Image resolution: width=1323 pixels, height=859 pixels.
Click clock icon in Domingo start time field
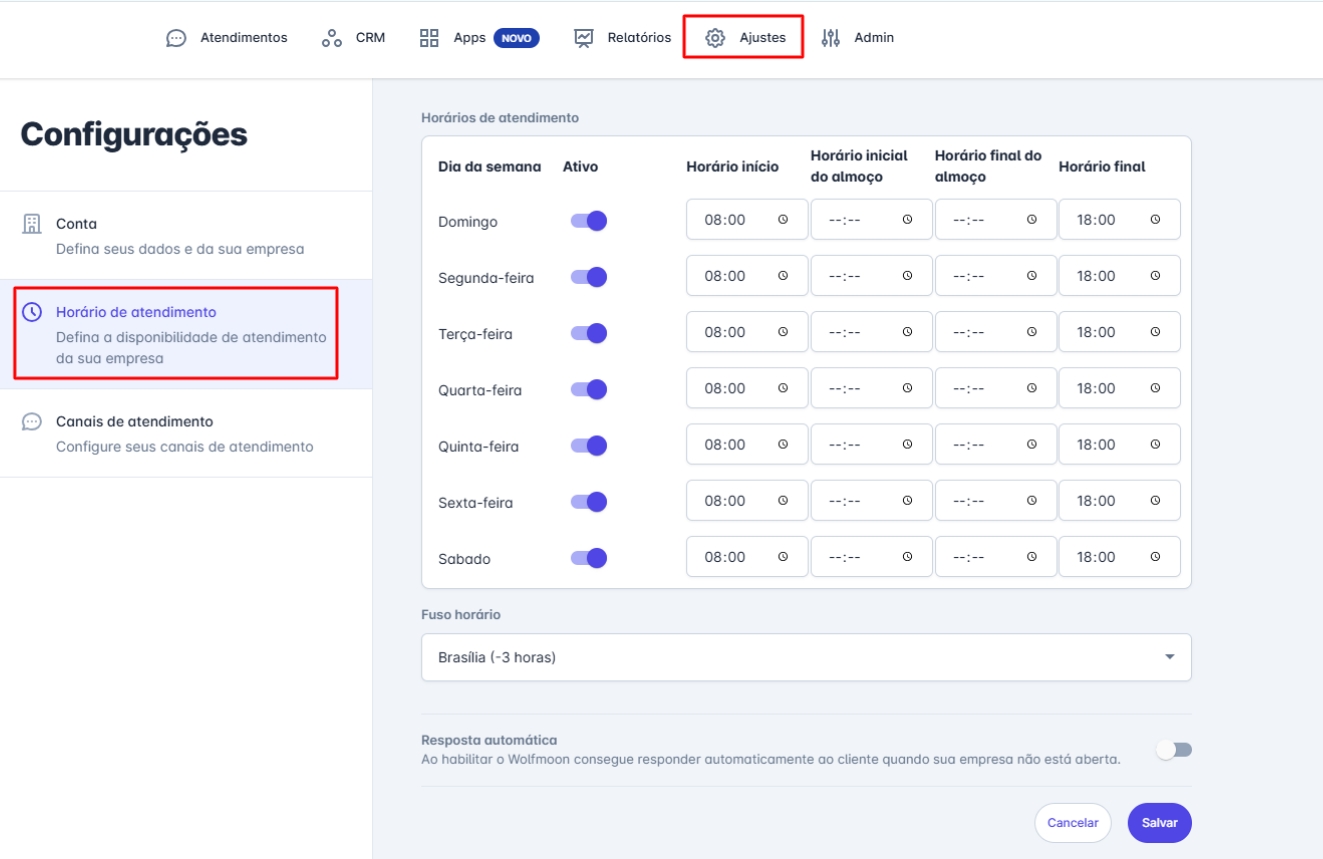coord(783,220)
